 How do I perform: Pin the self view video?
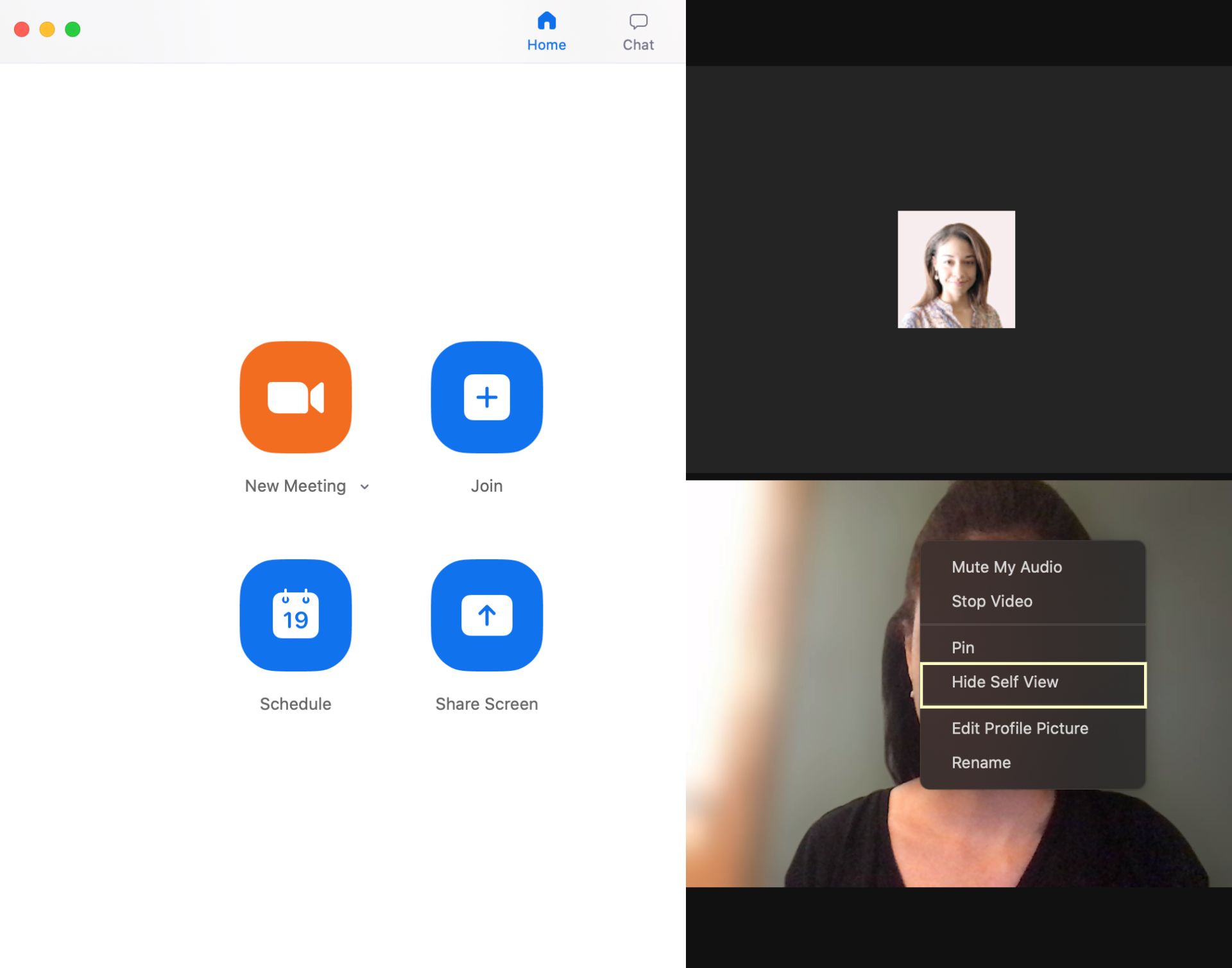pyautogui.click(x=963, y=647)
